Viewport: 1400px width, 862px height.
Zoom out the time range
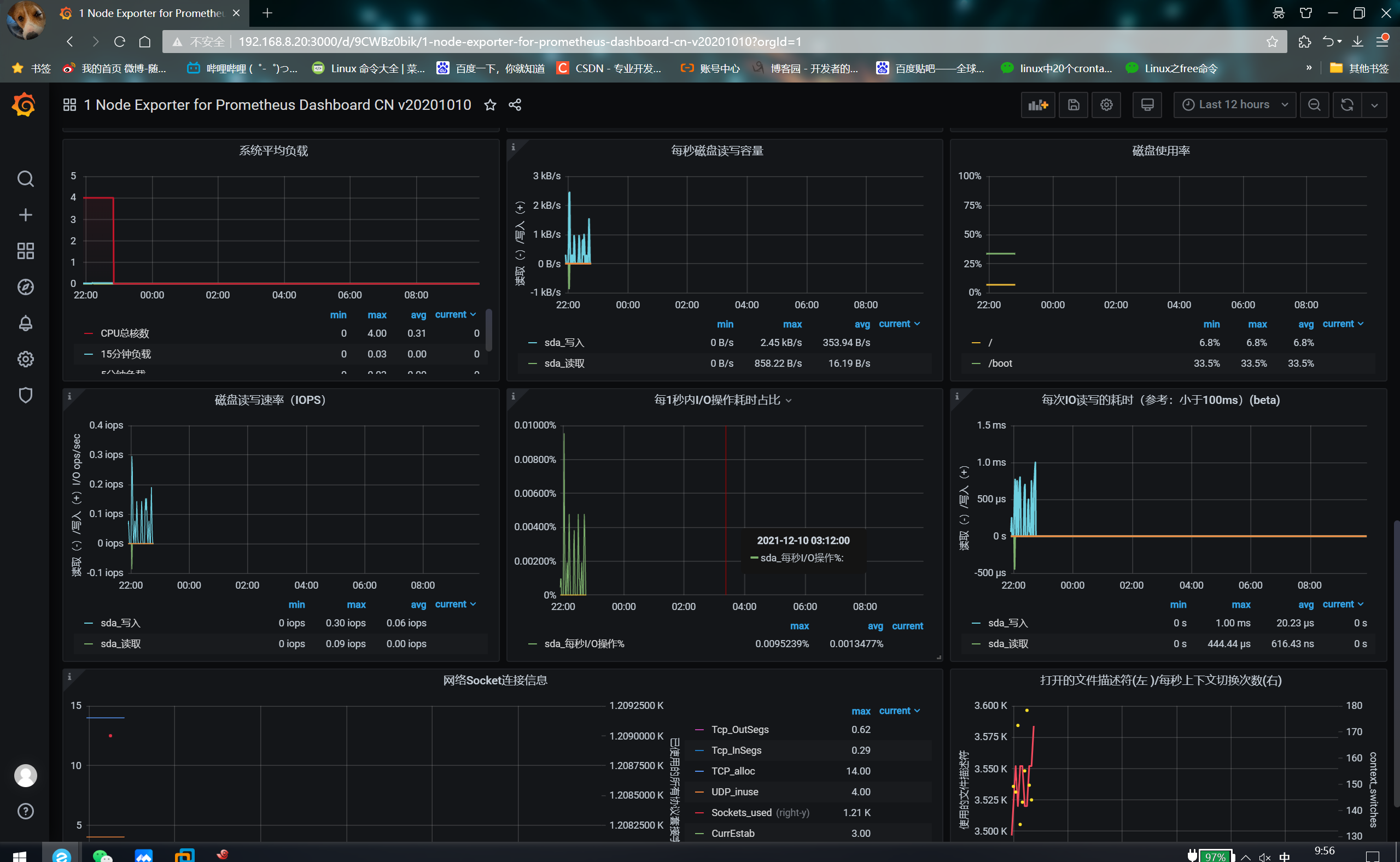(x=1315, y=105)
